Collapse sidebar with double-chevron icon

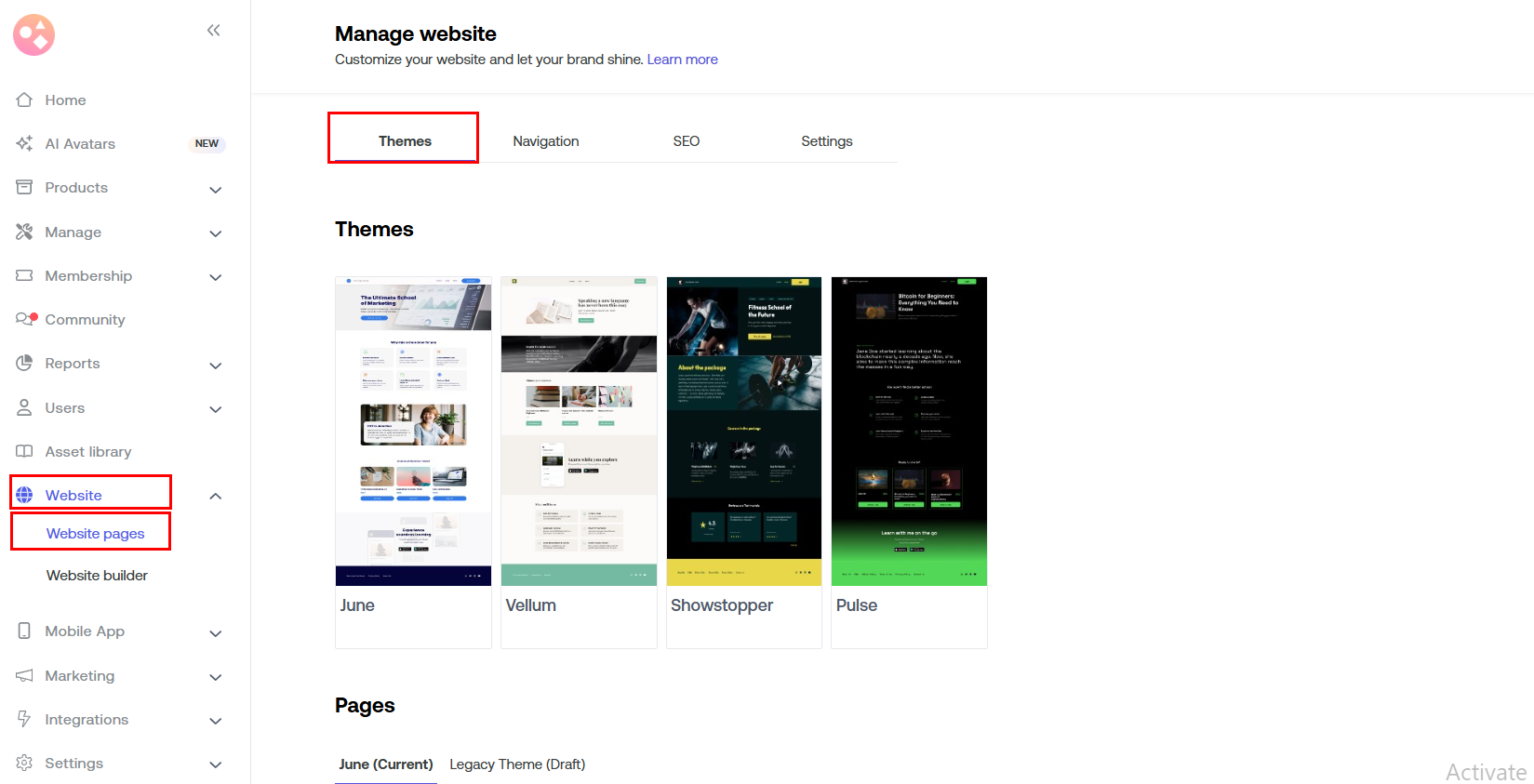point(213,31)
